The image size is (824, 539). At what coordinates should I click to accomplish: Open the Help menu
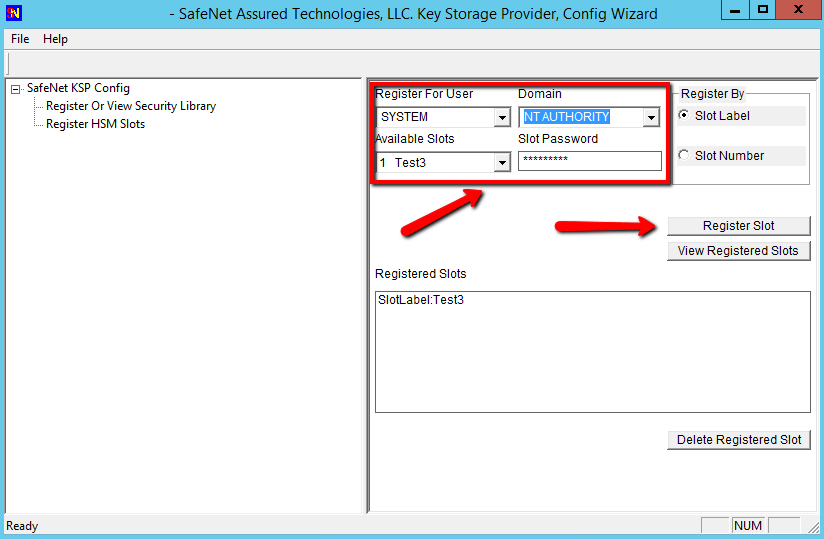click(55, 39)
